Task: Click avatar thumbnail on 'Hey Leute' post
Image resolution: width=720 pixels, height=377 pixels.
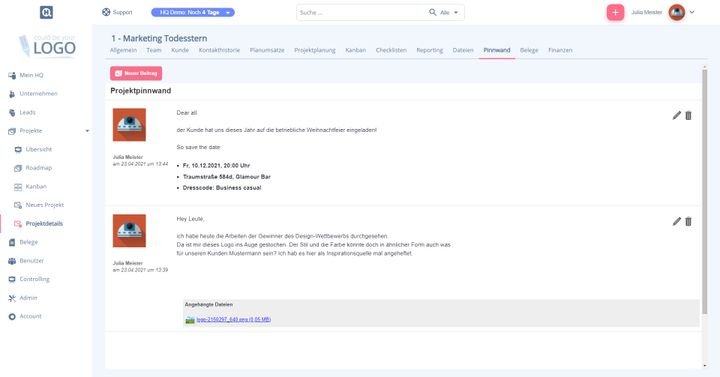Action: [129, 231]
